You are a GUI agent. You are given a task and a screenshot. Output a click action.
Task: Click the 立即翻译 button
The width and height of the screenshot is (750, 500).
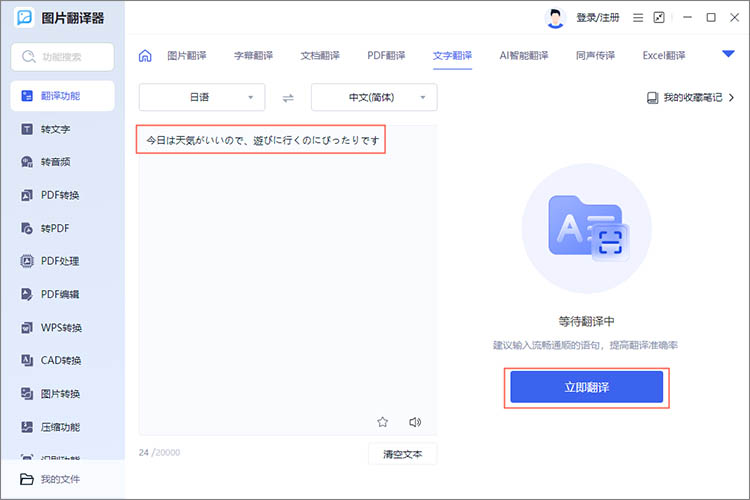(x=586, y=387)
